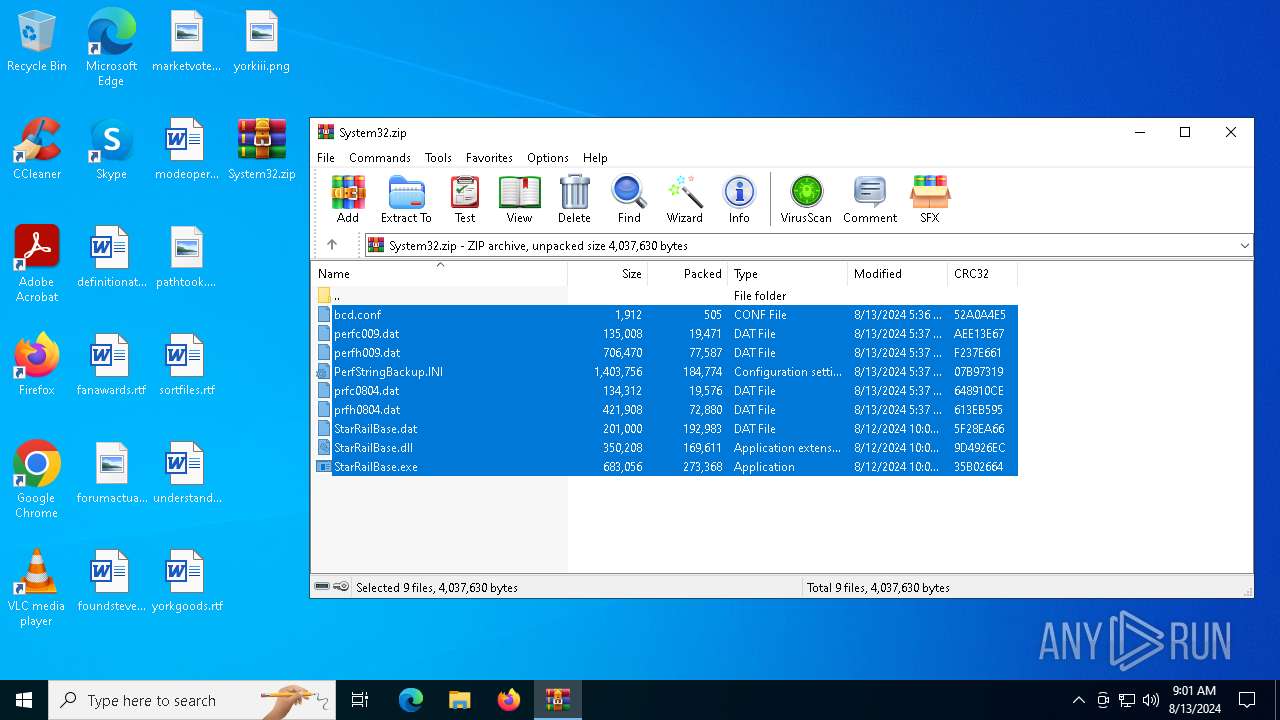
Task: Open the Microsoft Edge desktop shortcut
Action: (111, 48)
